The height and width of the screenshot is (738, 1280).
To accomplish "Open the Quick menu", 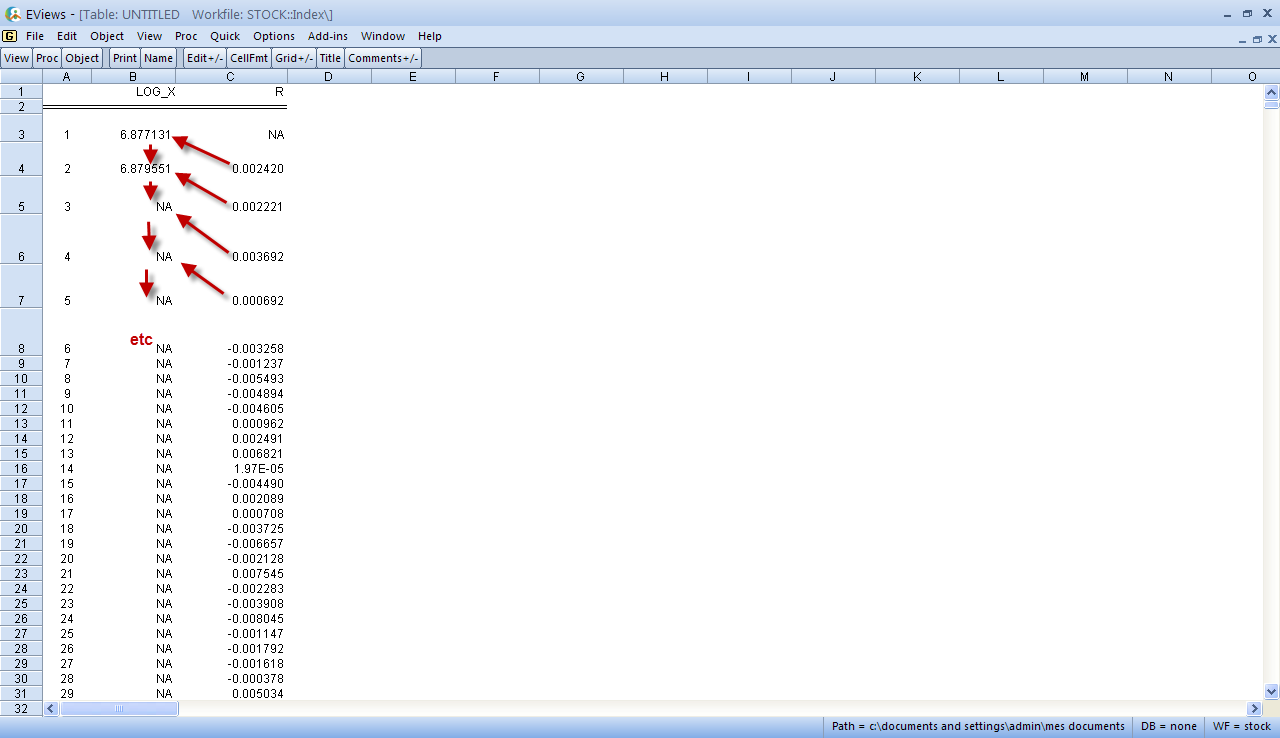I will (x=225, y=36).
